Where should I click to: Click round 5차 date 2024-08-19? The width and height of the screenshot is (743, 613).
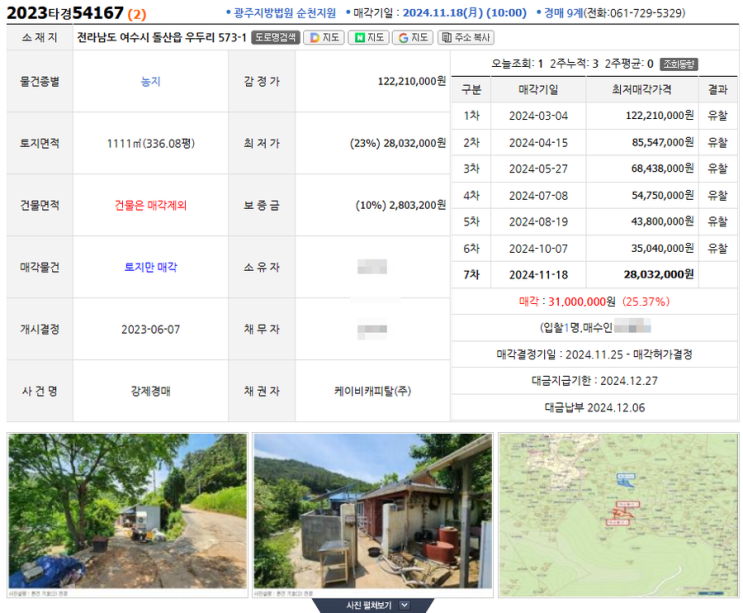coord(538,222)
